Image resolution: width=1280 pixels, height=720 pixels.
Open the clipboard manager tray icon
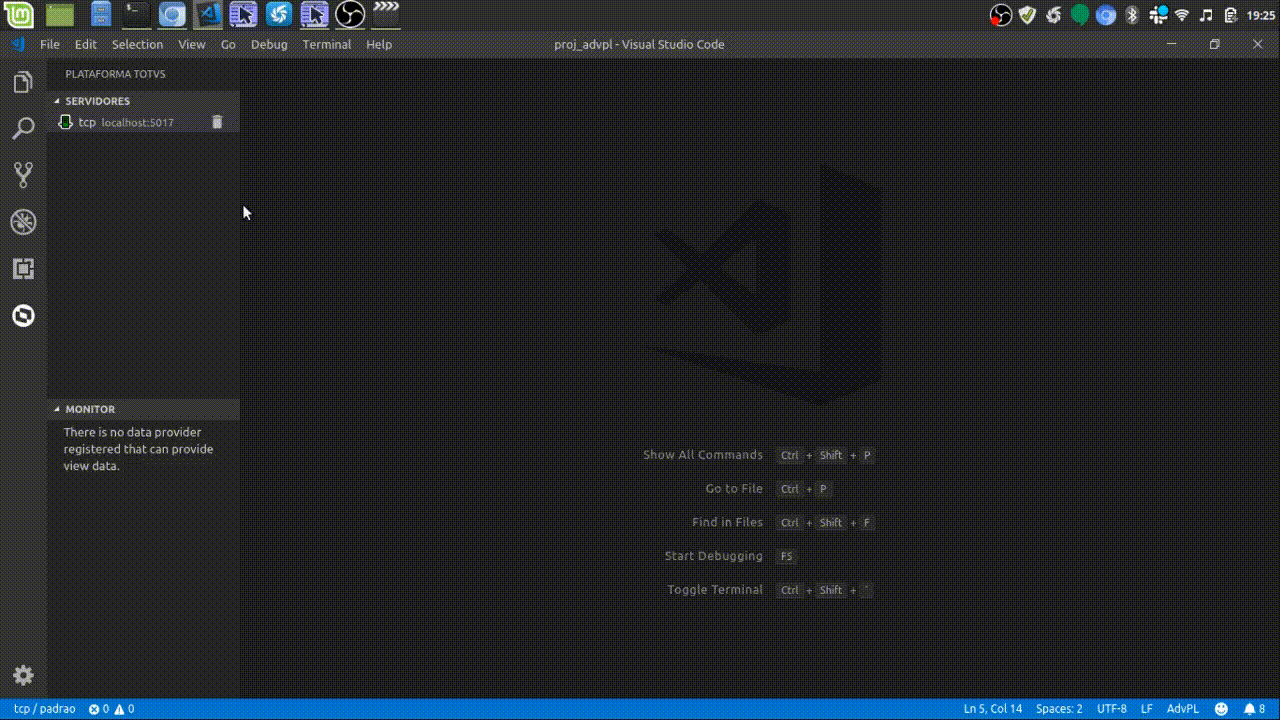[x=1230, y=15]
